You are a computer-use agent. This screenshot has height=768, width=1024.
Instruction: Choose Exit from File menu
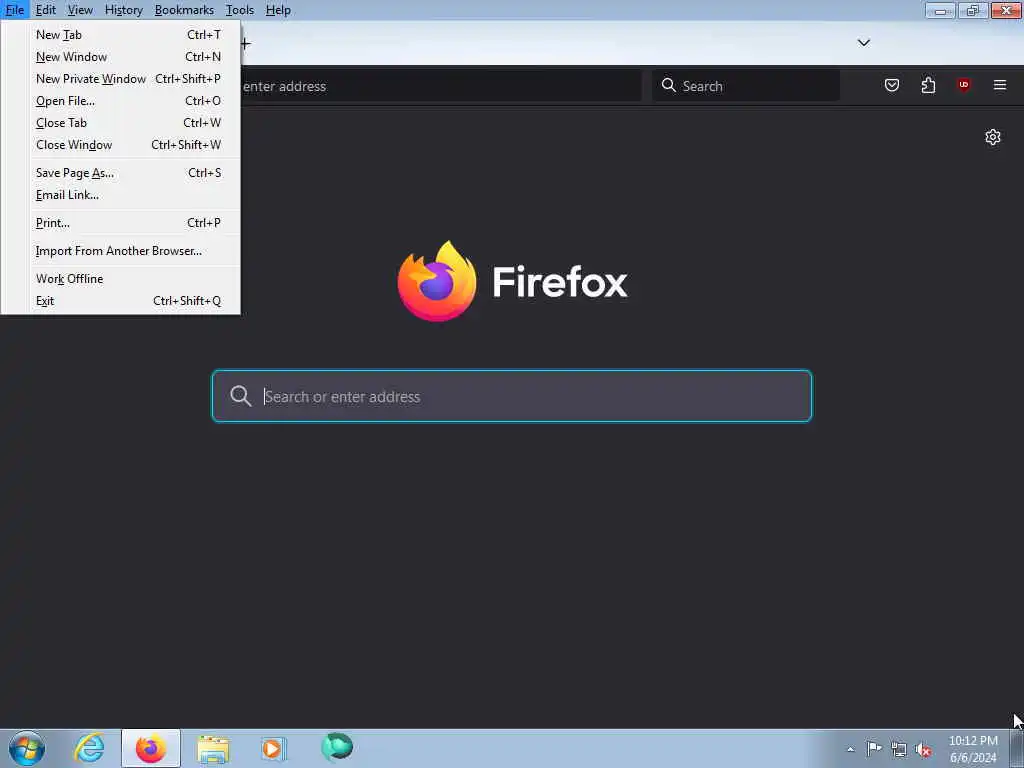121,301
